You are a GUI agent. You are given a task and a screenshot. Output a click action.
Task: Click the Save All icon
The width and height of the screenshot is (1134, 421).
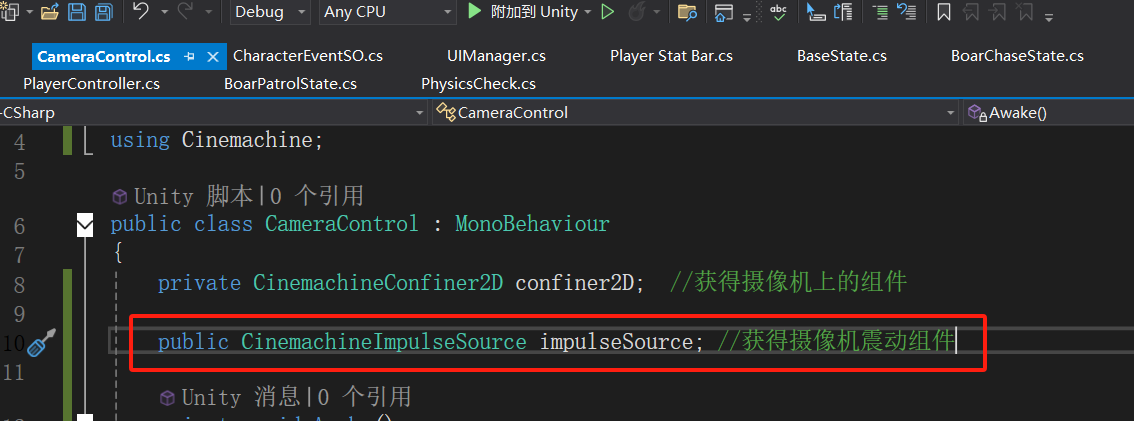click(103, 13)
